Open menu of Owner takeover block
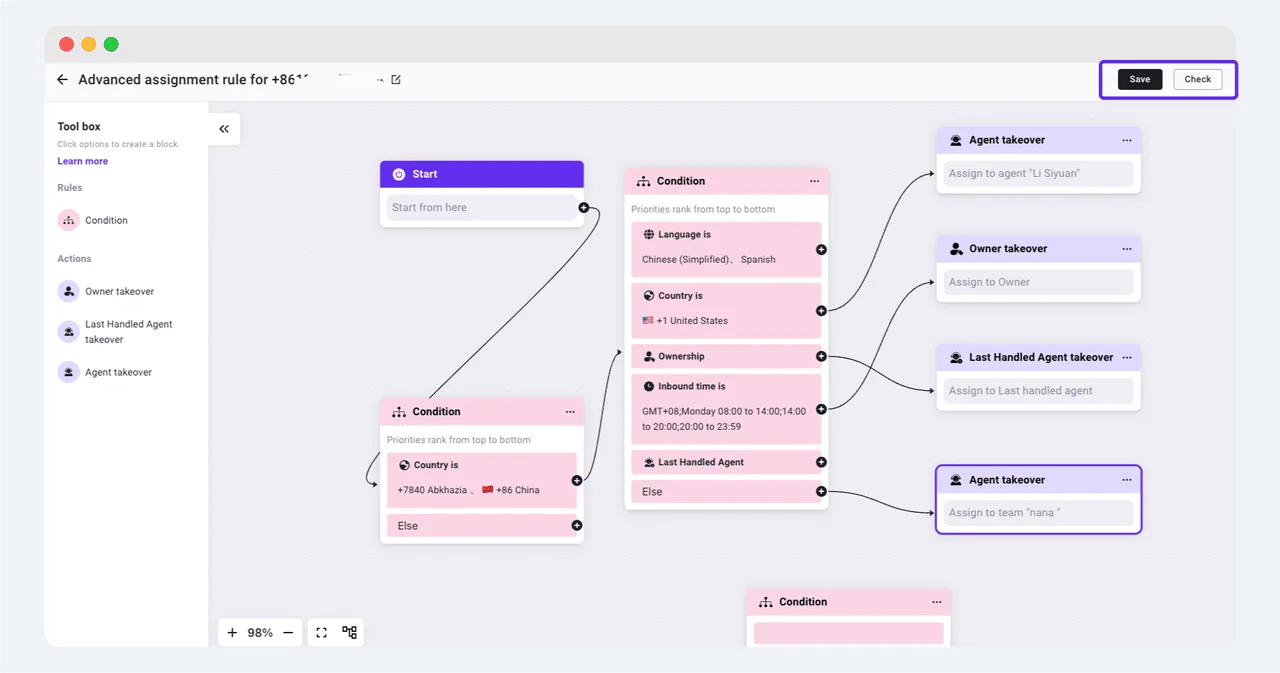This screenshot has height=673, width=1280. 1127,249
